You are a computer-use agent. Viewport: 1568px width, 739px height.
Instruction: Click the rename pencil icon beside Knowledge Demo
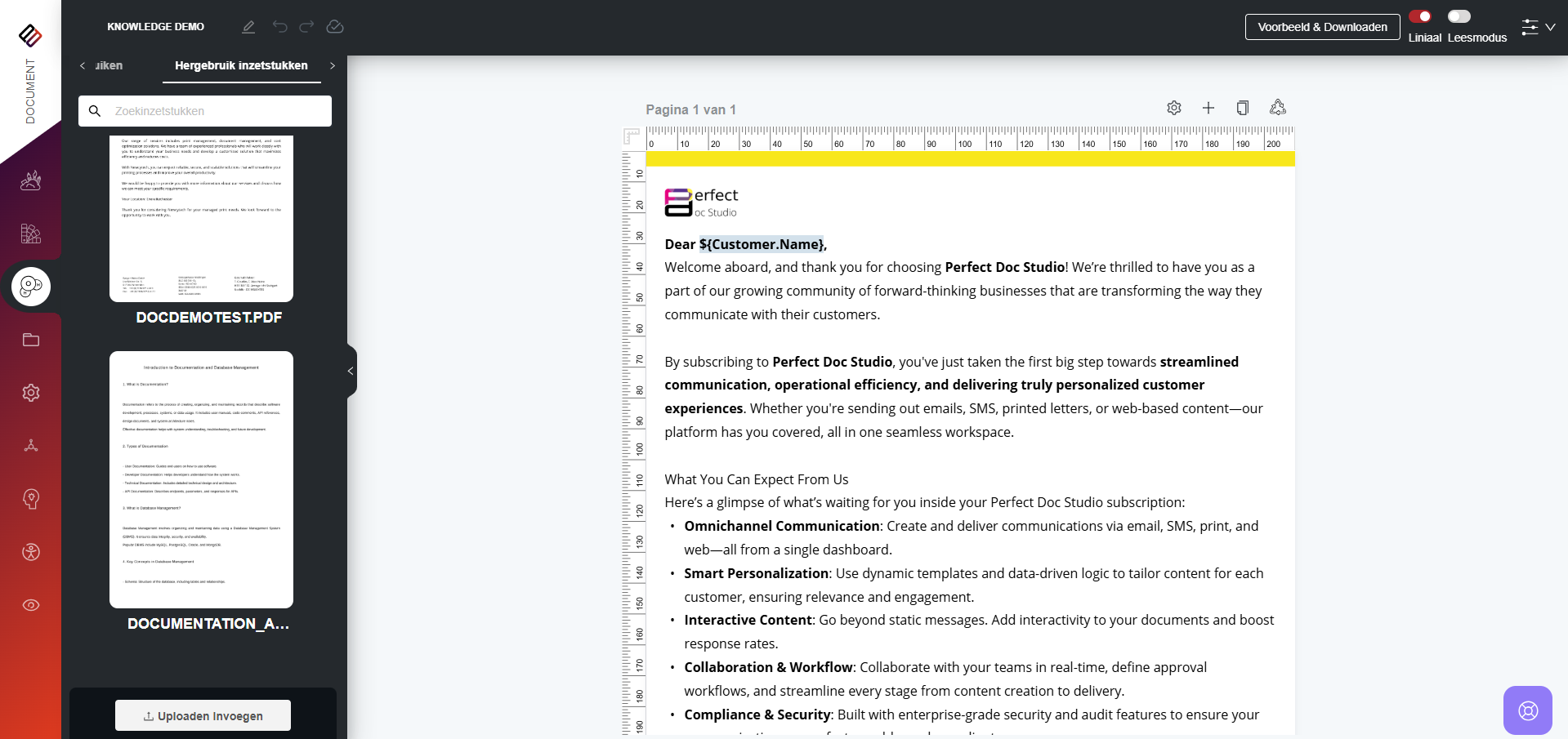pyautogui.click(x=248, y=27)
